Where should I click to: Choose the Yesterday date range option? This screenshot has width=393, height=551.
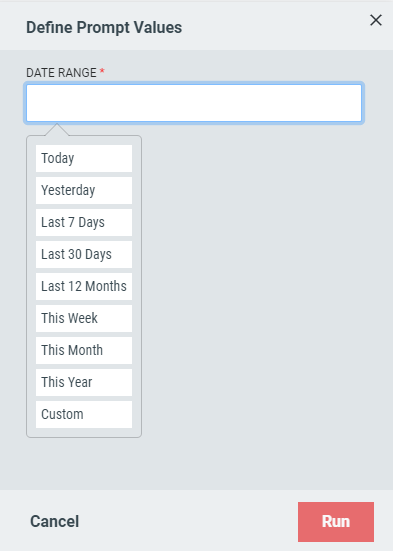(x=84, y=190)
